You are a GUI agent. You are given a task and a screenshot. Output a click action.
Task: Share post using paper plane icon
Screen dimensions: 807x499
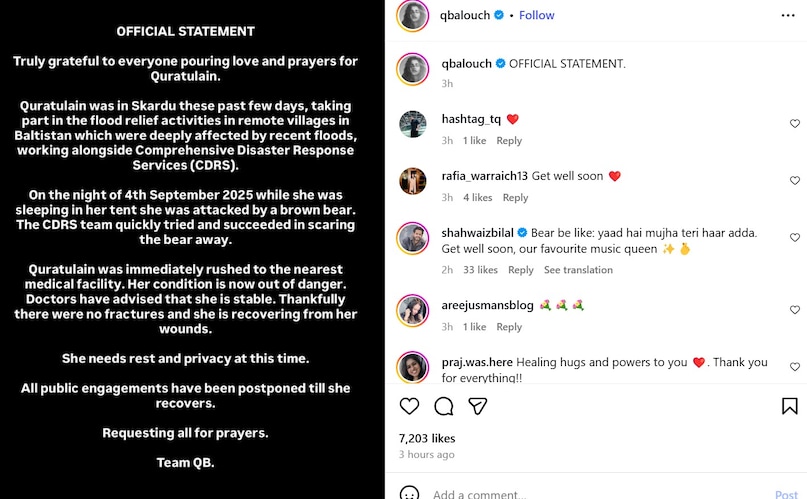click(478, 406)
